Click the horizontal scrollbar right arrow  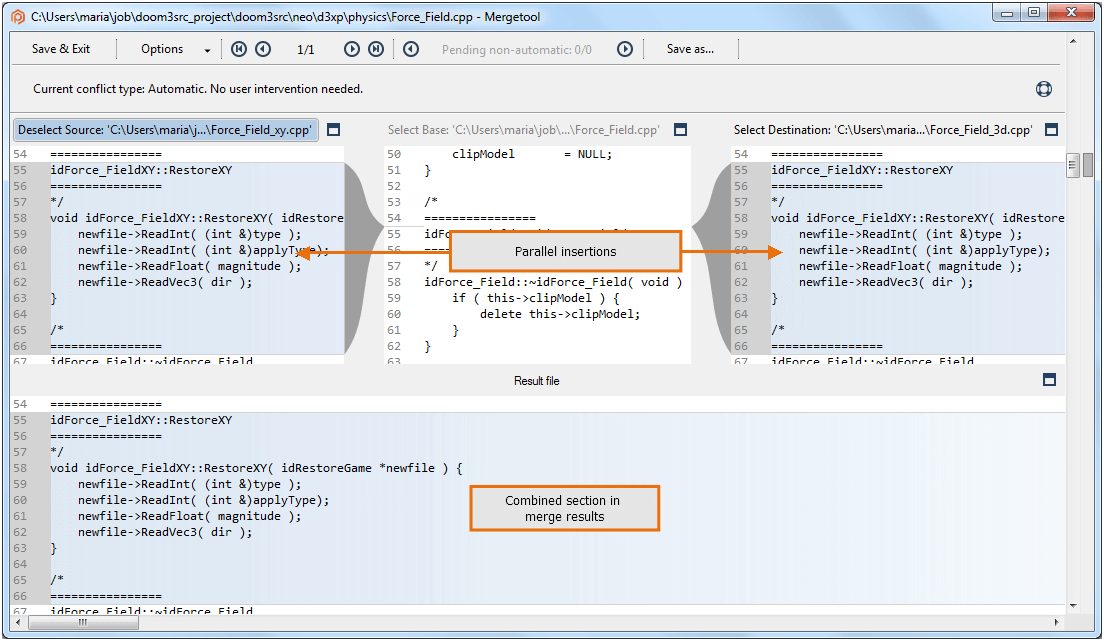click(x=1055, y=622)
